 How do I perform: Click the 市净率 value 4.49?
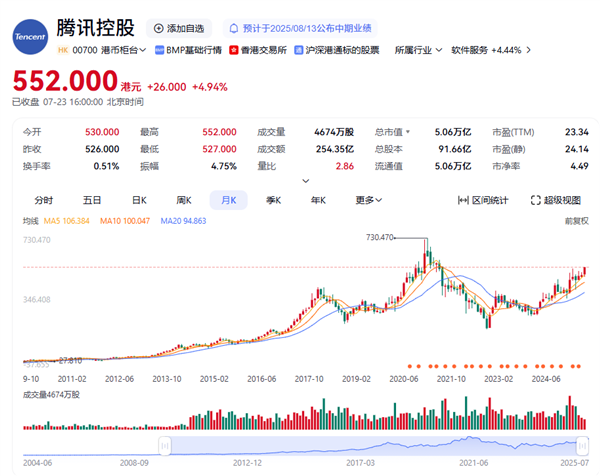[x=579, y=166]
